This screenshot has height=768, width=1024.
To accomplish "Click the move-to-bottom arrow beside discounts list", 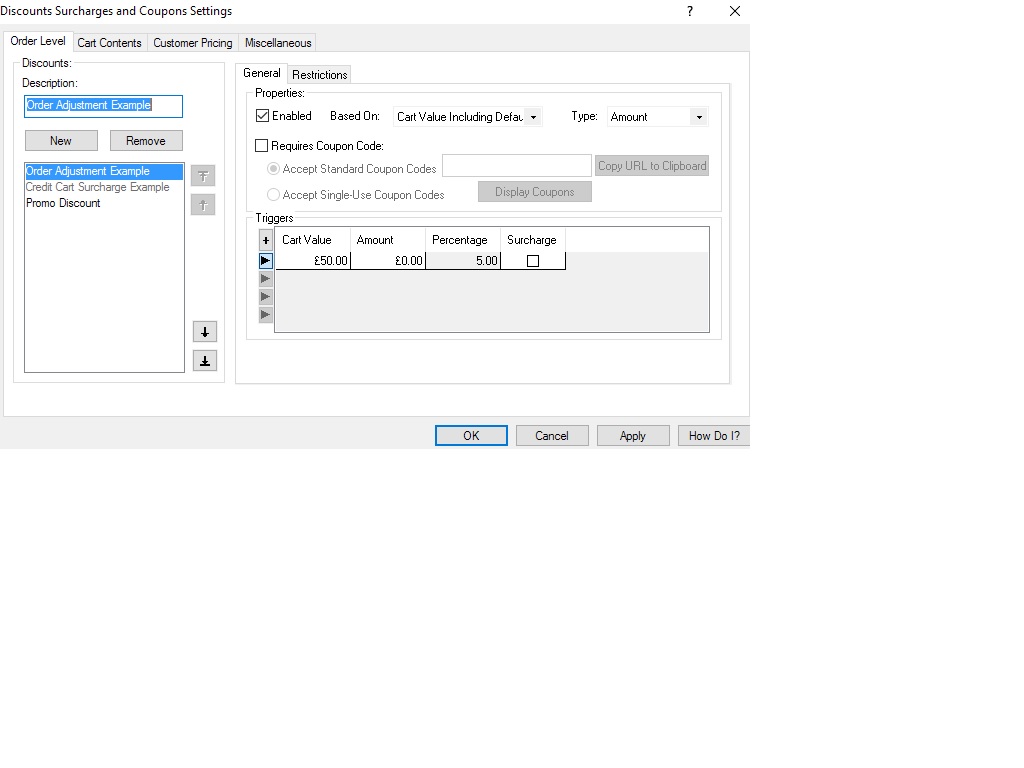I will (x=204, y=361).
